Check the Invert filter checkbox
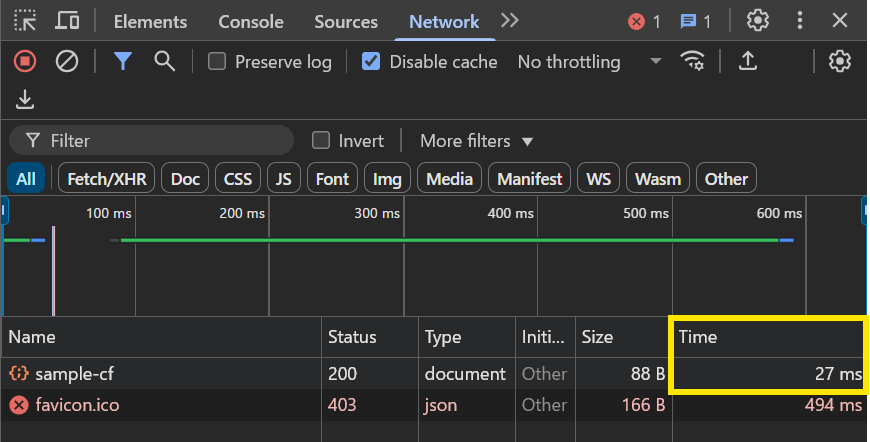 [x=321, y=140]
